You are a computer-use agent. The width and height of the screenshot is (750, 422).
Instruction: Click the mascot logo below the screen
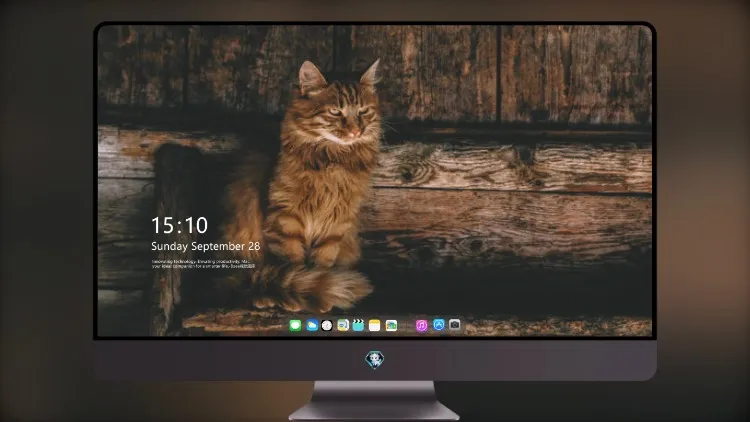(375, 360)
